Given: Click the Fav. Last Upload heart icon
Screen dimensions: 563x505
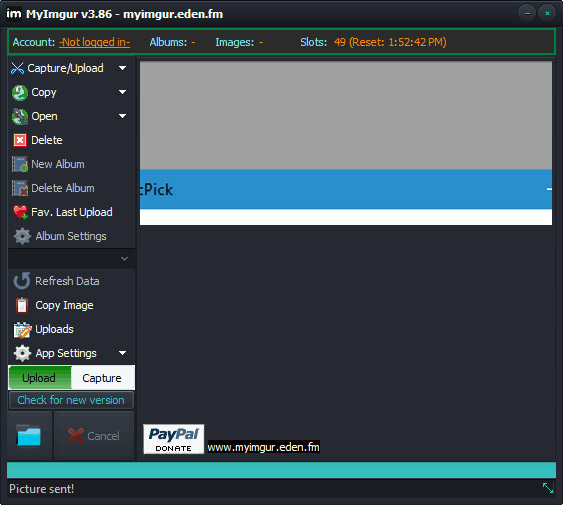Looking at the screenshot, I should pos(20,212).
